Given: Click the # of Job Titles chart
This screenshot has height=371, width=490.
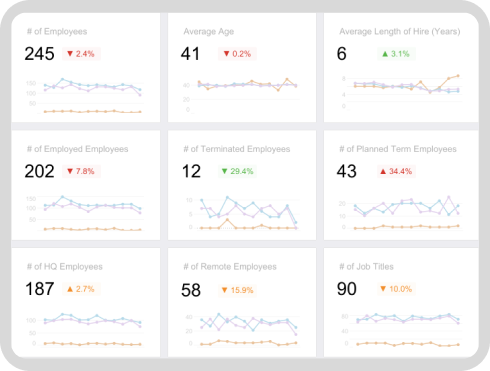Looking at the screenshot, I should 399,330.
